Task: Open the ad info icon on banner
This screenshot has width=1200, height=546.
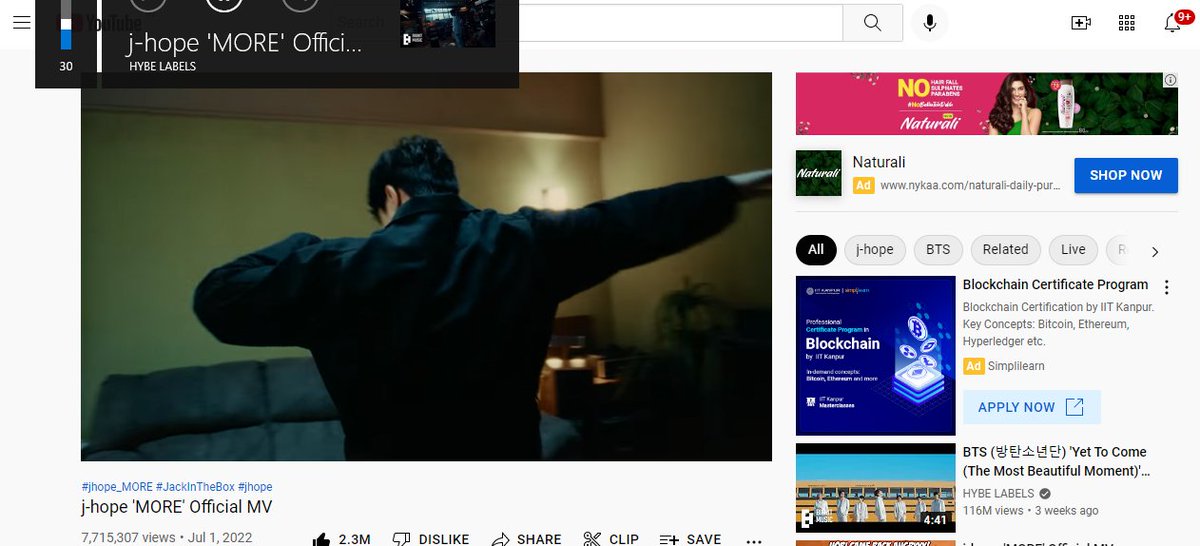Action: pos(1170,80)
